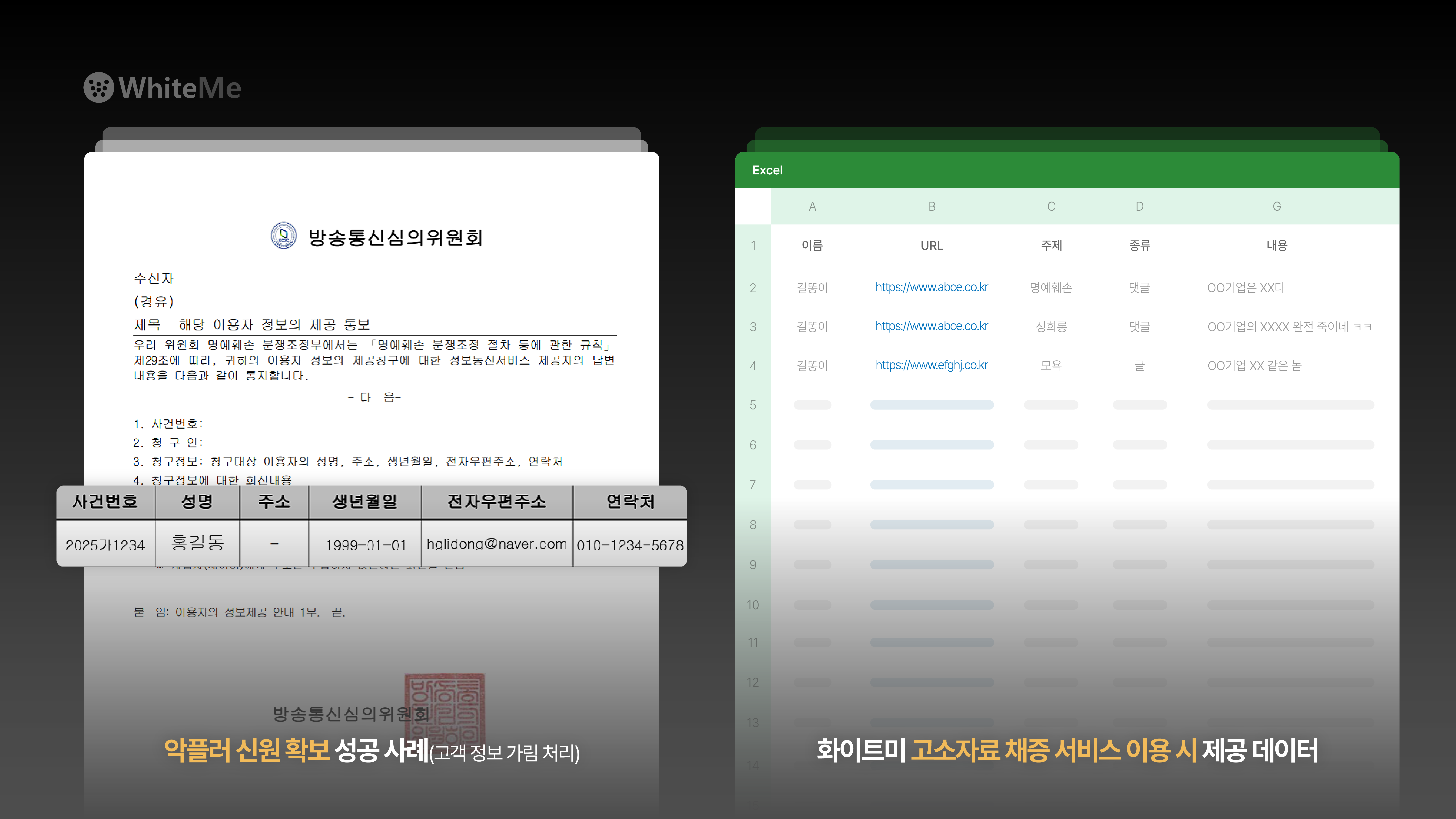Click the '악플러 신원 확보 성공 사례' caption

coord(296,751)
